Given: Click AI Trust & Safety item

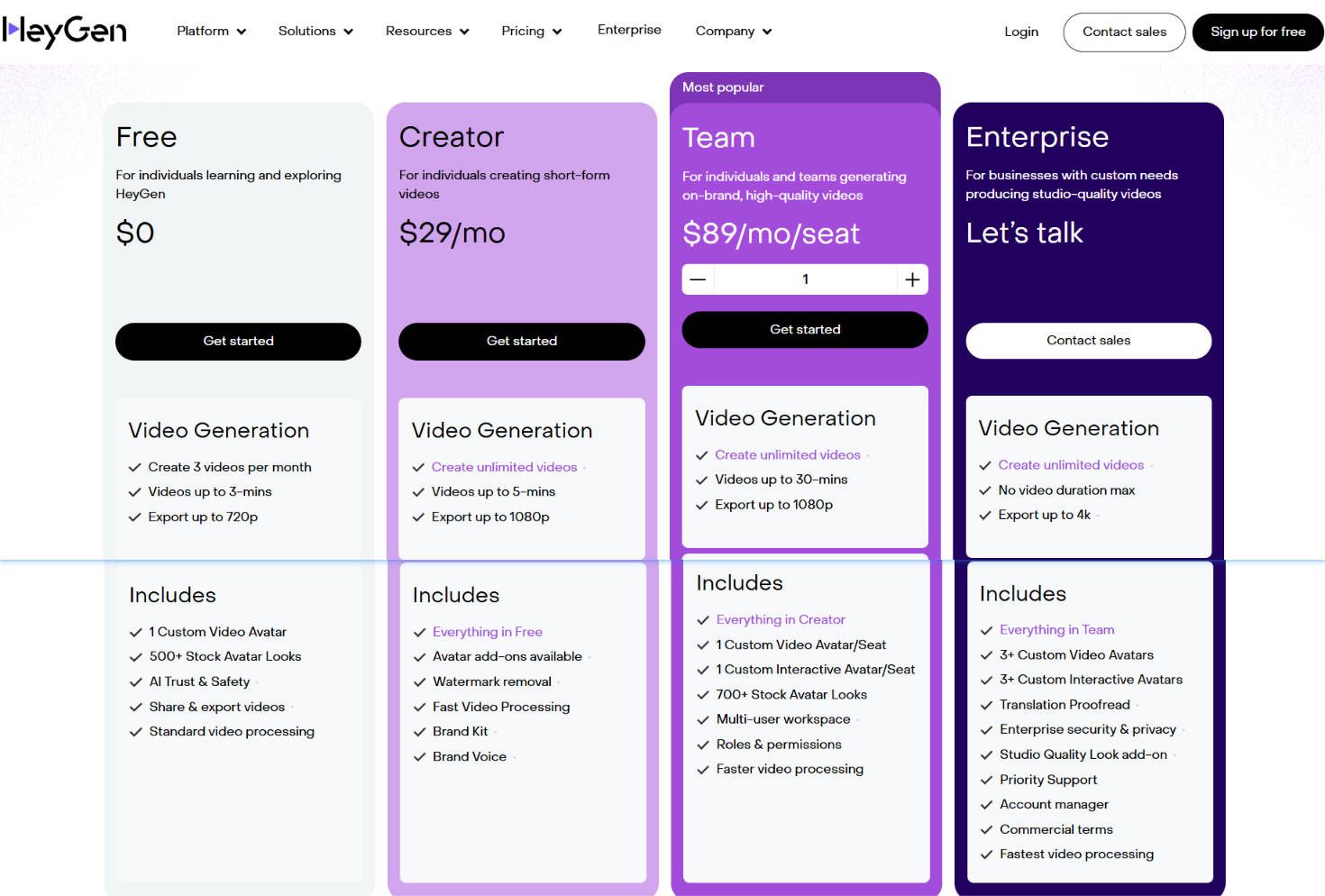Looking at the screenshot, I should click(x=199, y=681).
